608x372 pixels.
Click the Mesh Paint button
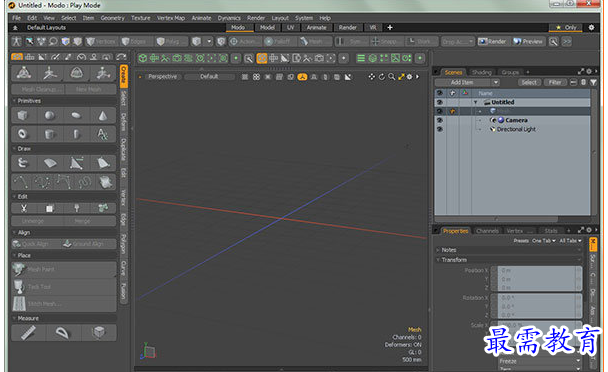click(64, 269)
